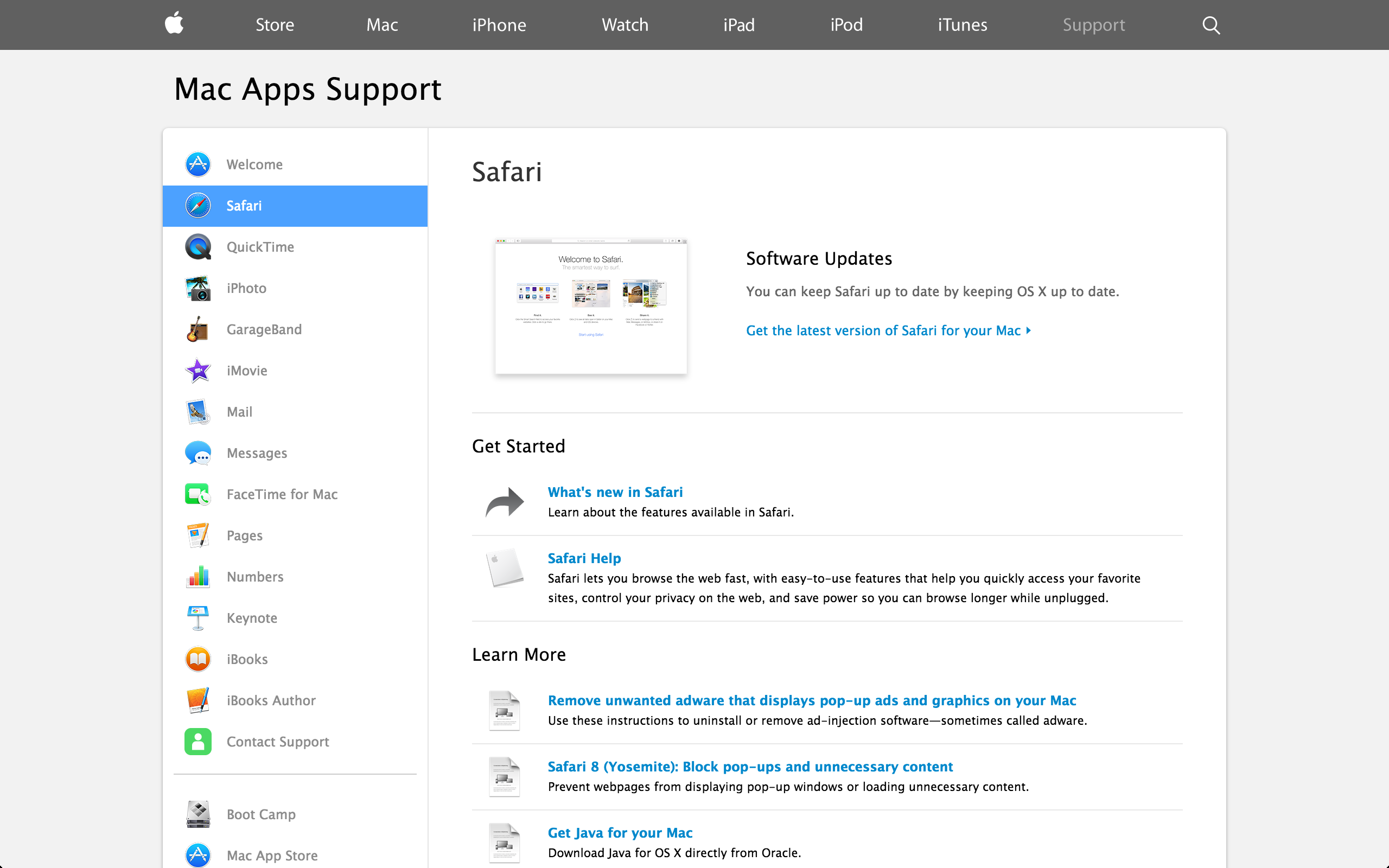Open the search magnifier icon
This screenshot has height=868, width=1389.
pos(1210,25)
